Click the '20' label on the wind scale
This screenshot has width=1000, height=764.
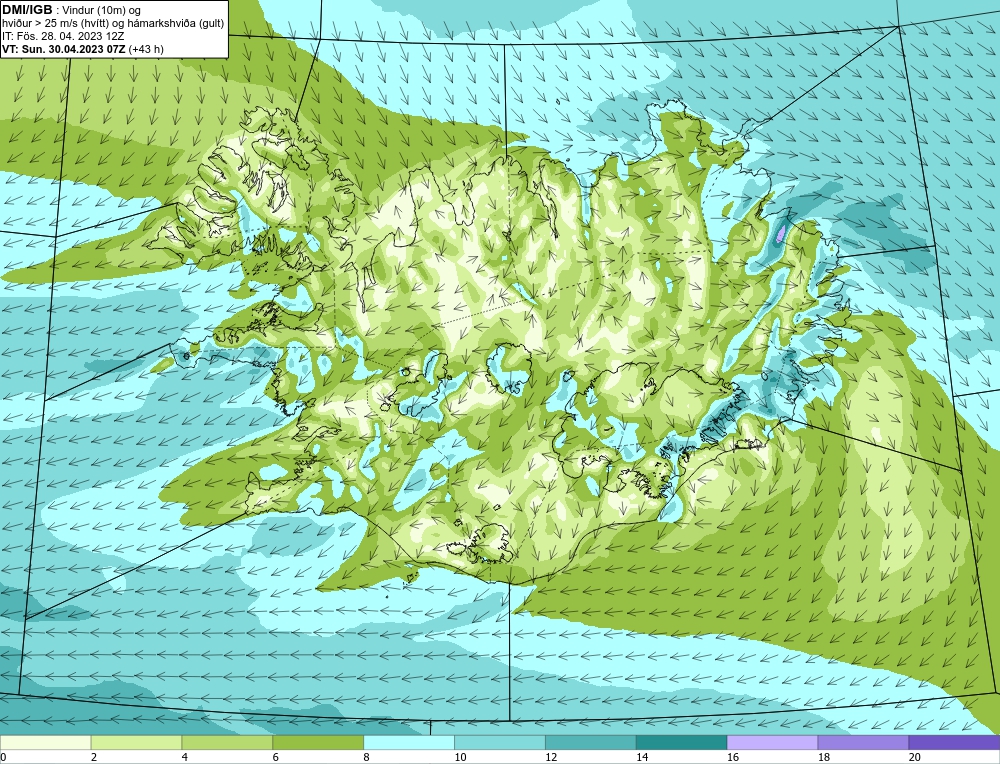pyautogui.click(x=915, y=757)
